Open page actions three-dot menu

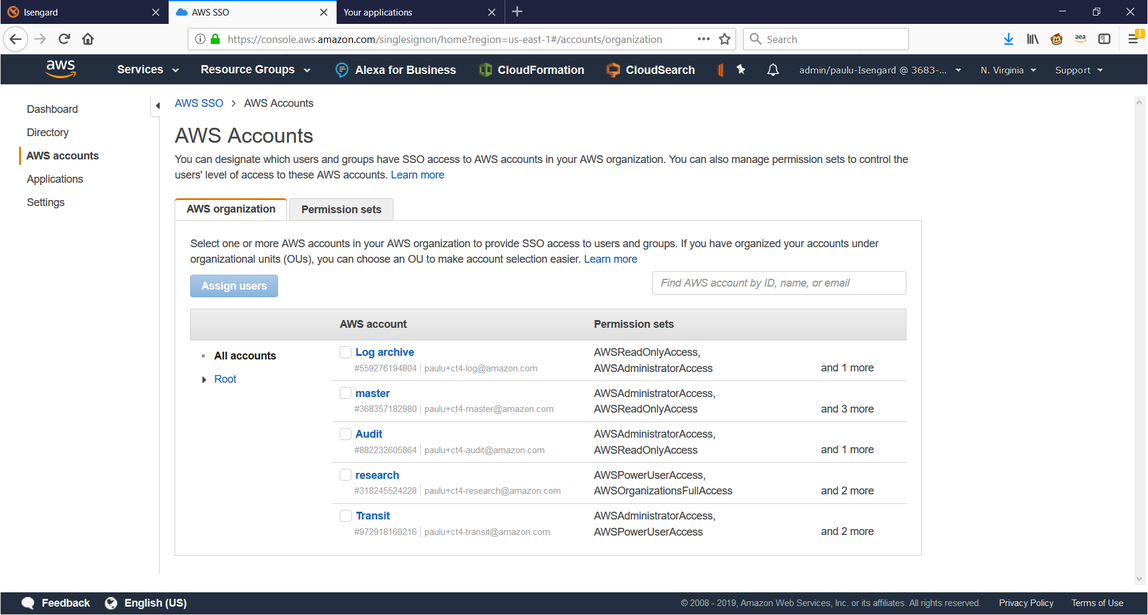(703, 40)
